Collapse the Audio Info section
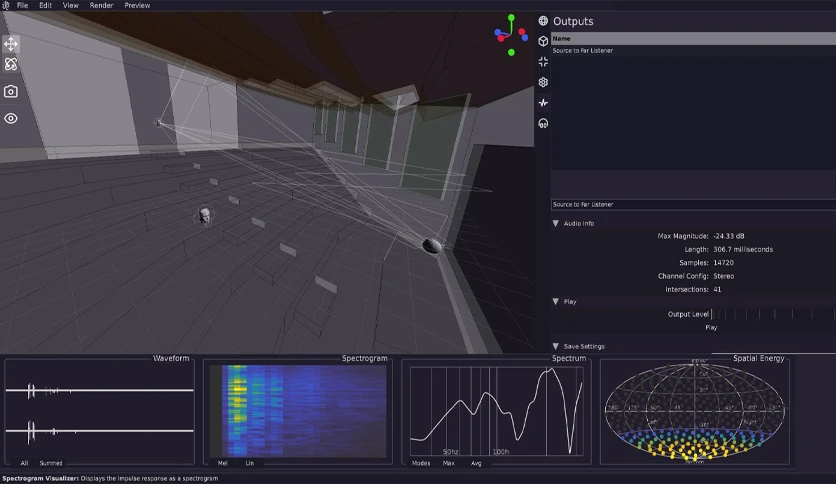The height and width of the screenshot is (484, 836). point(556,223)
